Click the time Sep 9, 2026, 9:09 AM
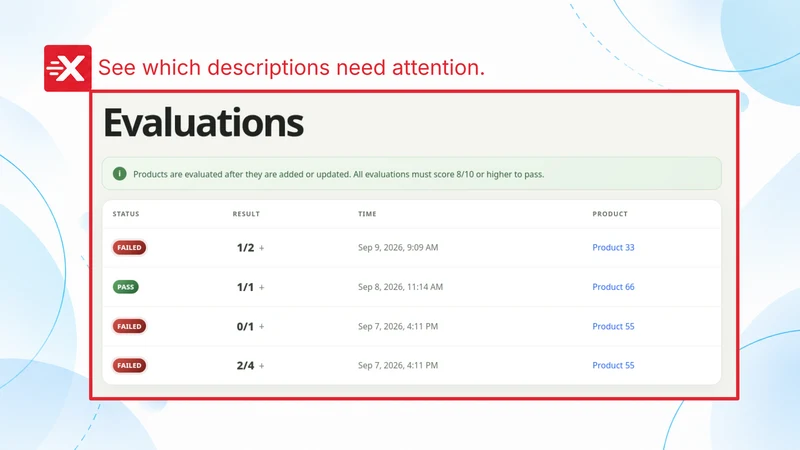The height and width of the screenshot is (450, 800). (x=398, y=247)
